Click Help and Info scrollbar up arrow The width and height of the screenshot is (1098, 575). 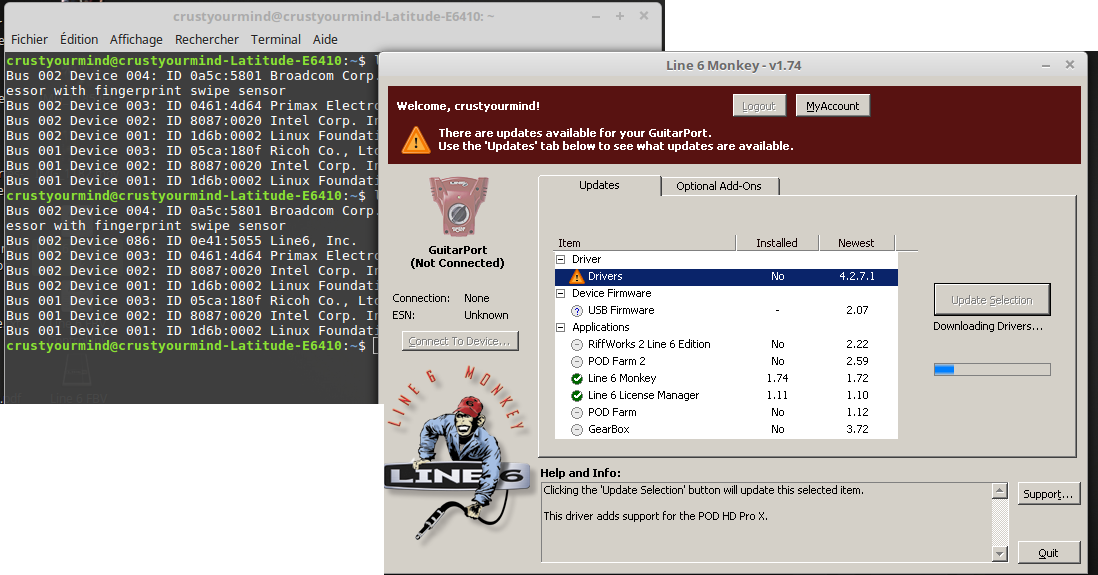[x=1000, y=491]
